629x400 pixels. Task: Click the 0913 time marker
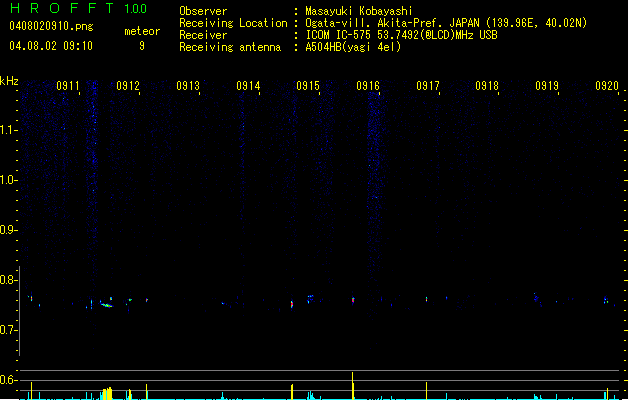[x=188, y=86]
